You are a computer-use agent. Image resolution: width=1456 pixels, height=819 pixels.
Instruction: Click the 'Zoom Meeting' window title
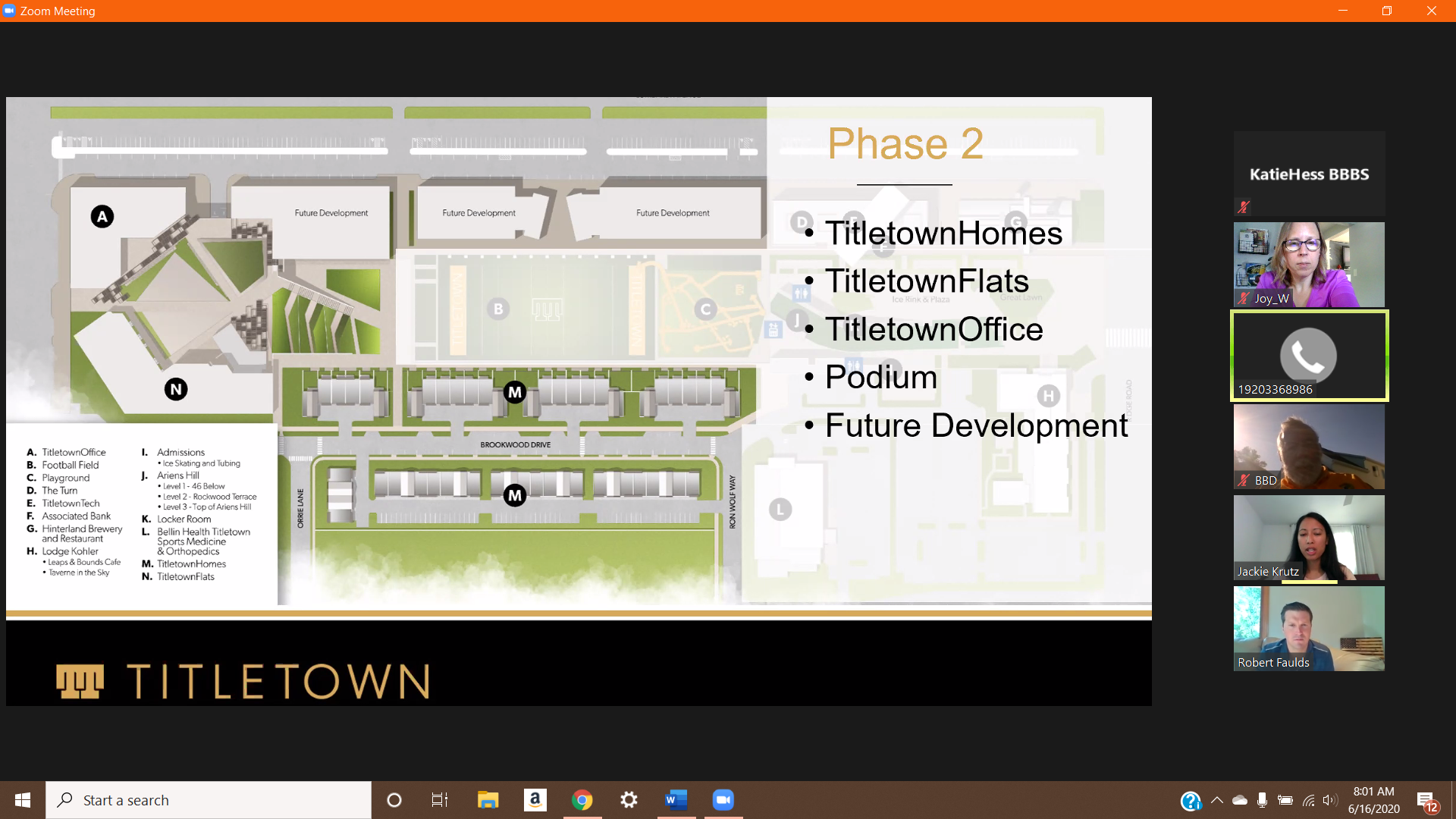(x=58, y=11)
